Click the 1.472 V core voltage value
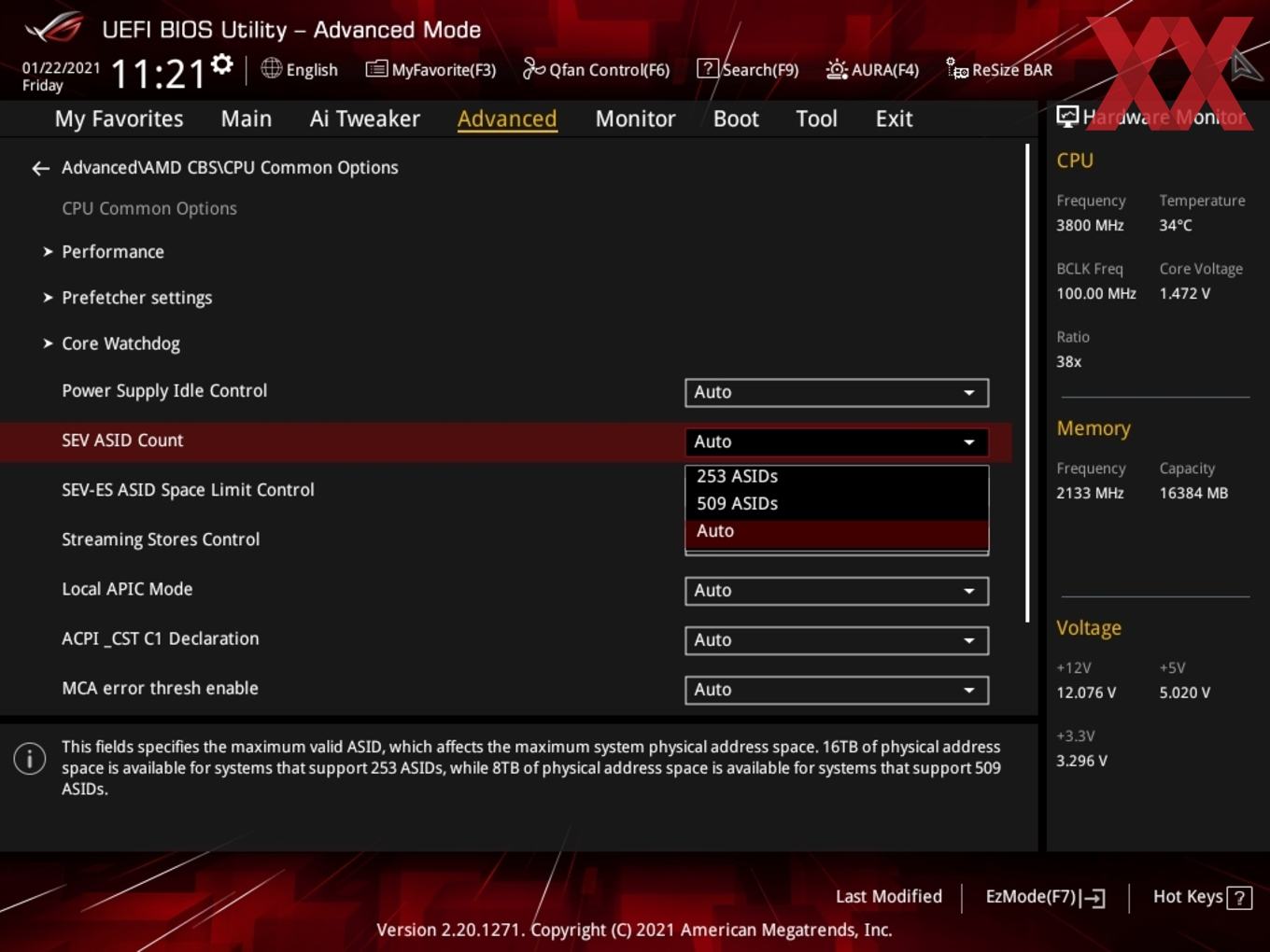Screen dimensions: 1270x952 coord(1185,293)
